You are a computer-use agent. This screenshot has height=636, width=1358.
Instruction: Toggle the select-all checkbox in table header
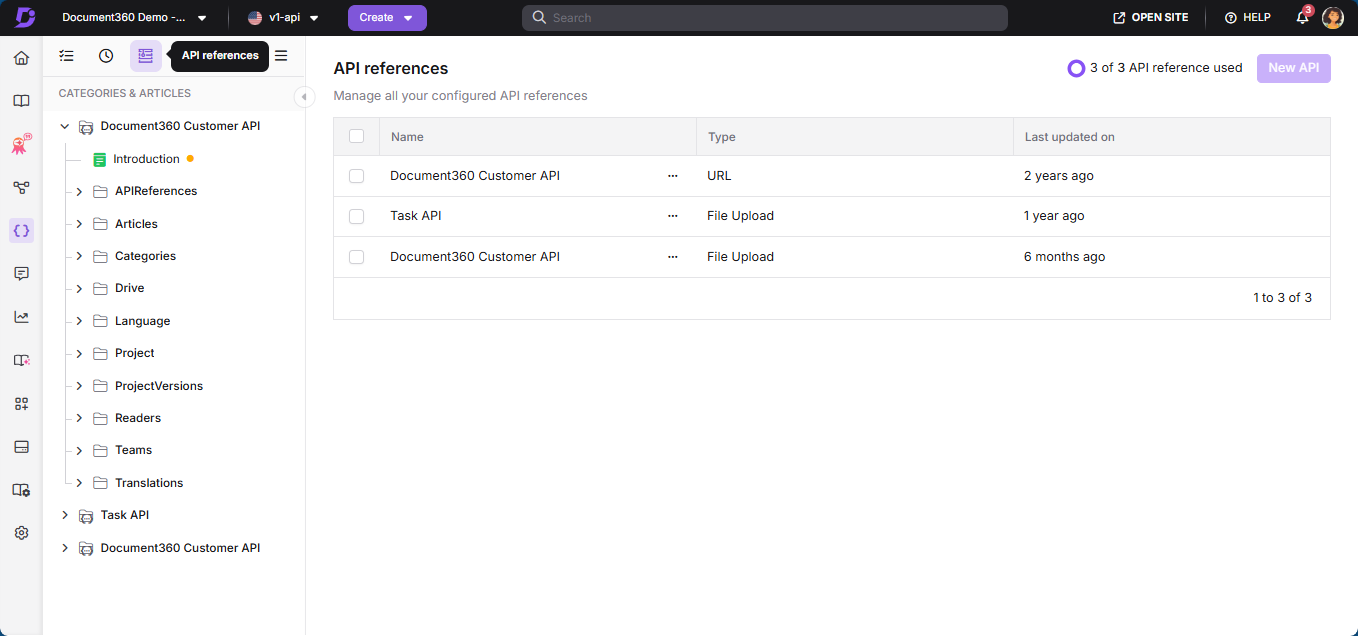[x=356, y=136]
